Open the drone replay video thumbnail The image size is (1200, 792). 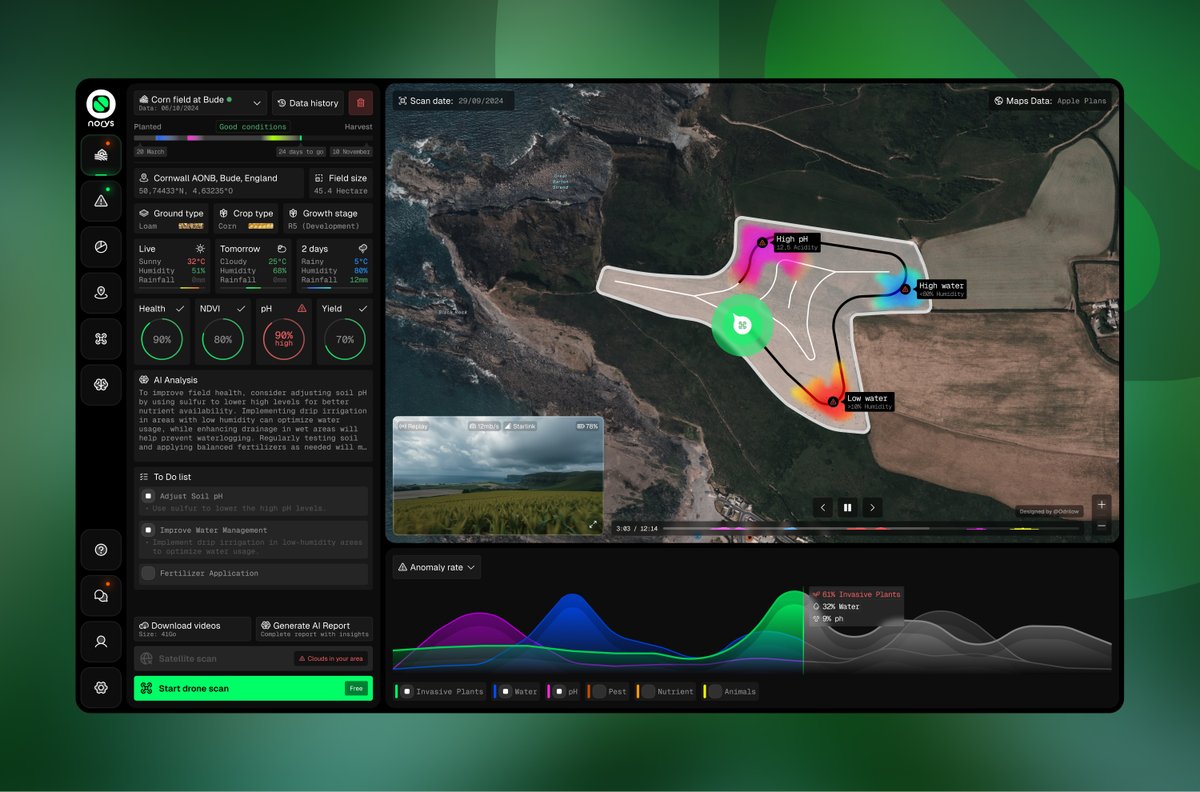[498, 475]
